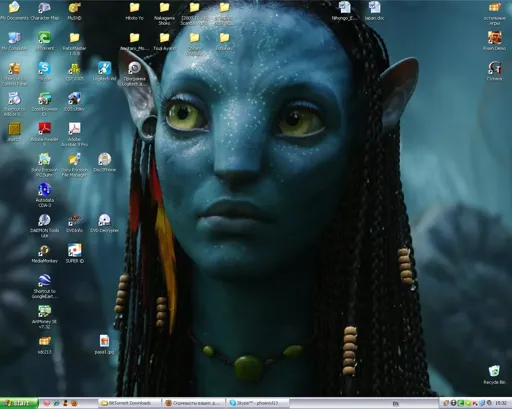Screen dimensions: 512x409
Task: Click the Start button
Action: 19,403
